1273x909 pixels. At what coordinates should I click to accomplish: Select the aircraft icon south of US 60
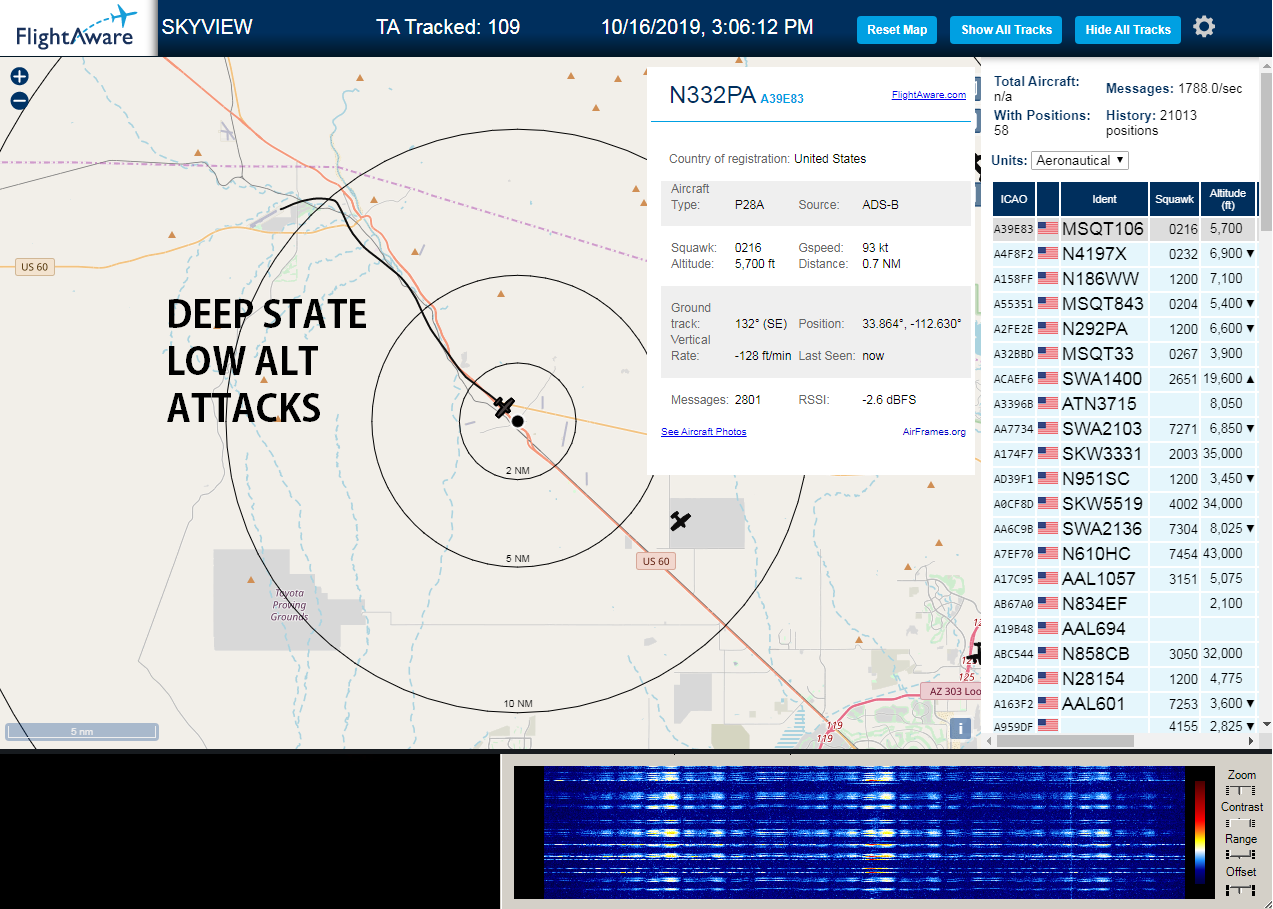tap(681, 521)
